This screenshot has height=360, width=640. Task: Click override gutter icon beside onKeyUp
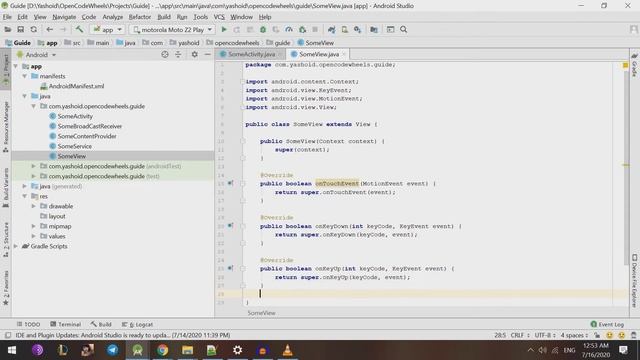tap(230, 268)
